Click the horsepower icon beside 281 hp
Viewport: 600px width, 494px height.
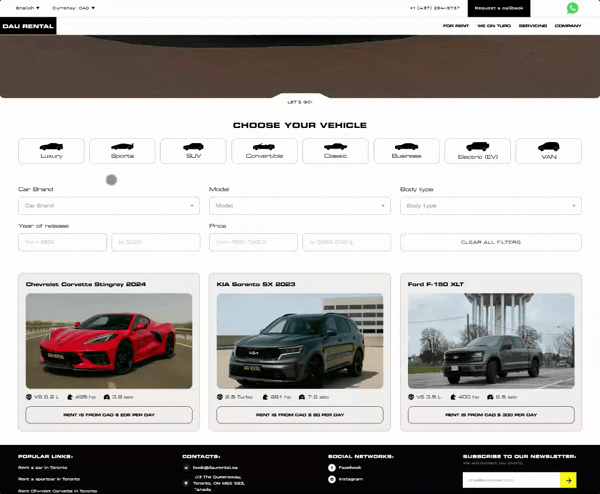[x=265, y=397]
